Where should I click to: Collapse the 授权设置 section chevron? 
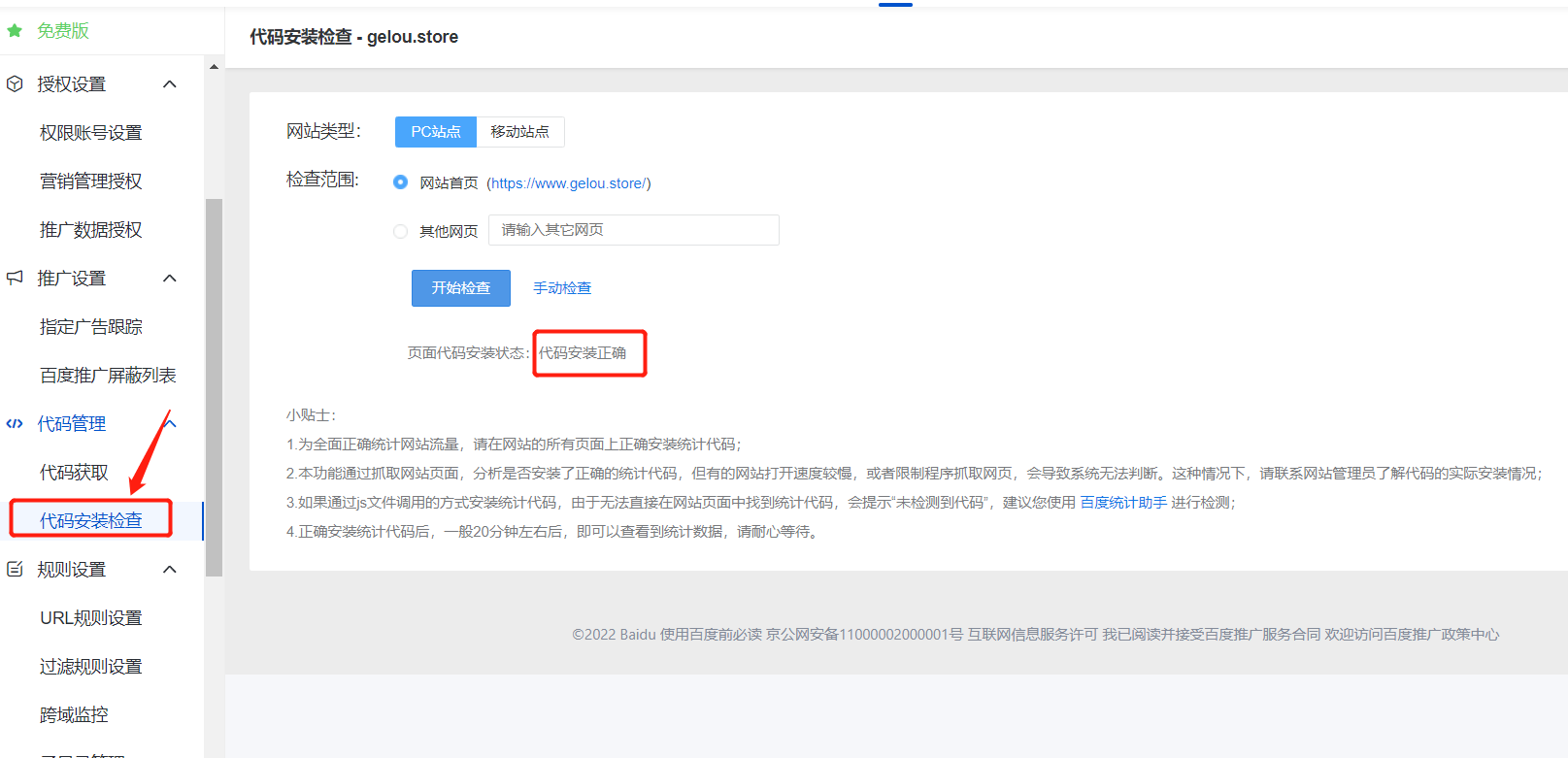170,84
